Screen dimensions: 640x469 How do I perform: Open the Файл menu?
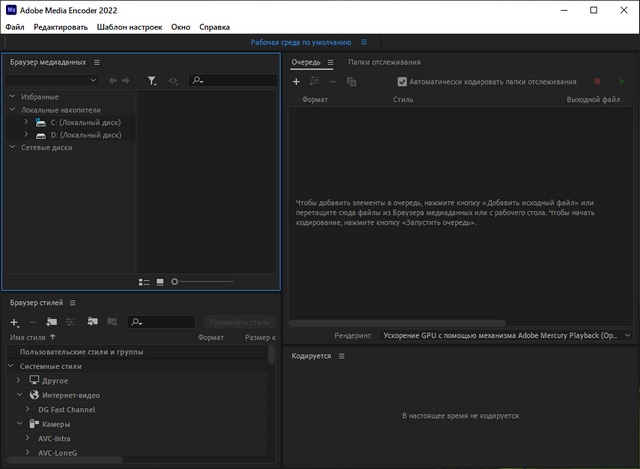[15, 27]
